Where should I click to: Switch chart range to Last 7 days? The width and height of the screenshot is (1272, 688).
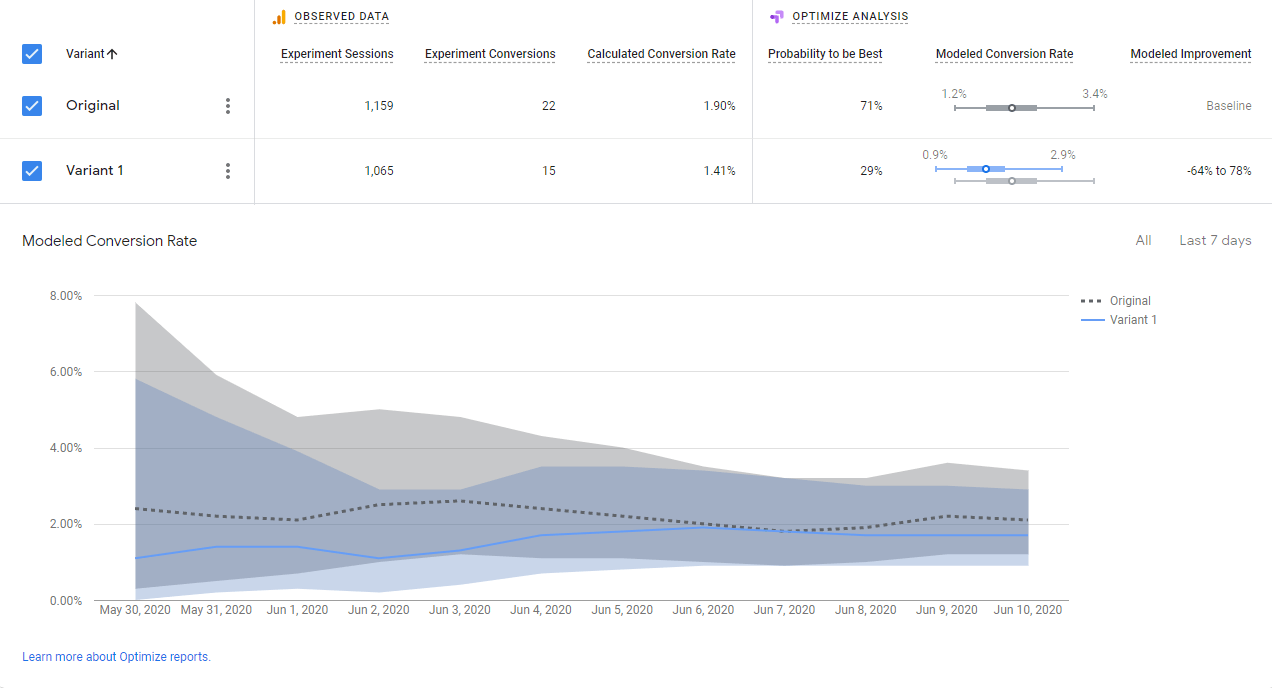tap(1215, 240)
